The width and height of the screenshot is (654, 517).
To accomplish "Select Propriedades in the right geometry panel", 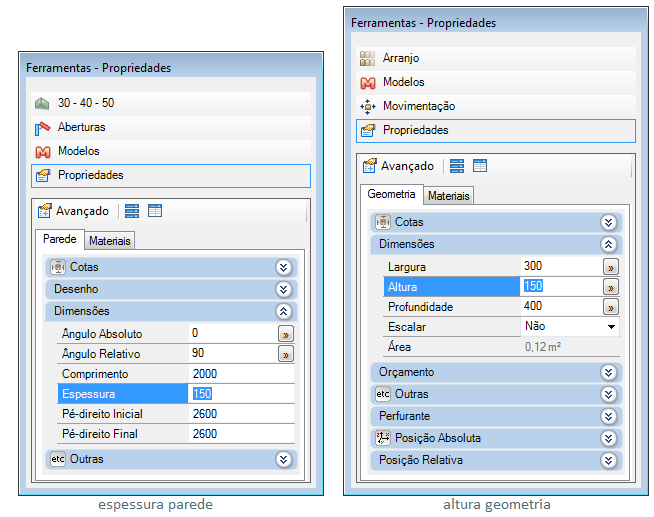I will pos(415,130).
